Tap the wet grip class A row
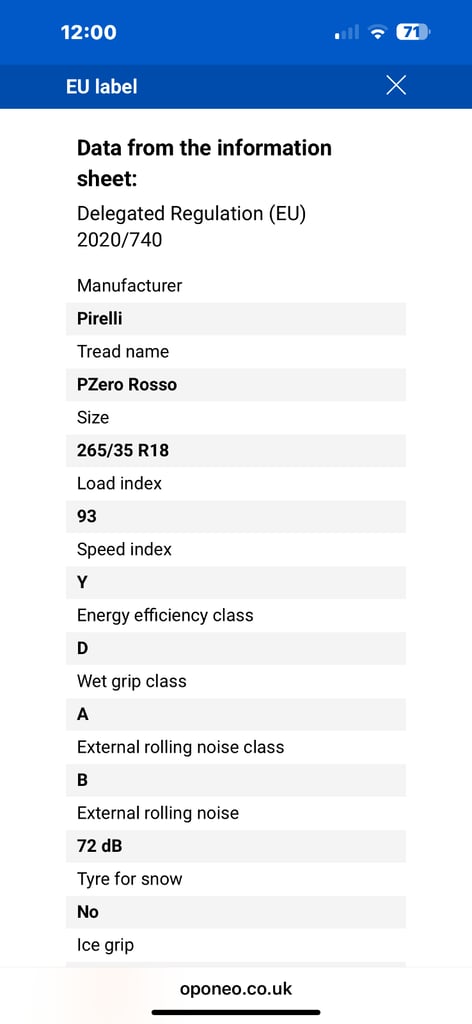 [236, 714]
